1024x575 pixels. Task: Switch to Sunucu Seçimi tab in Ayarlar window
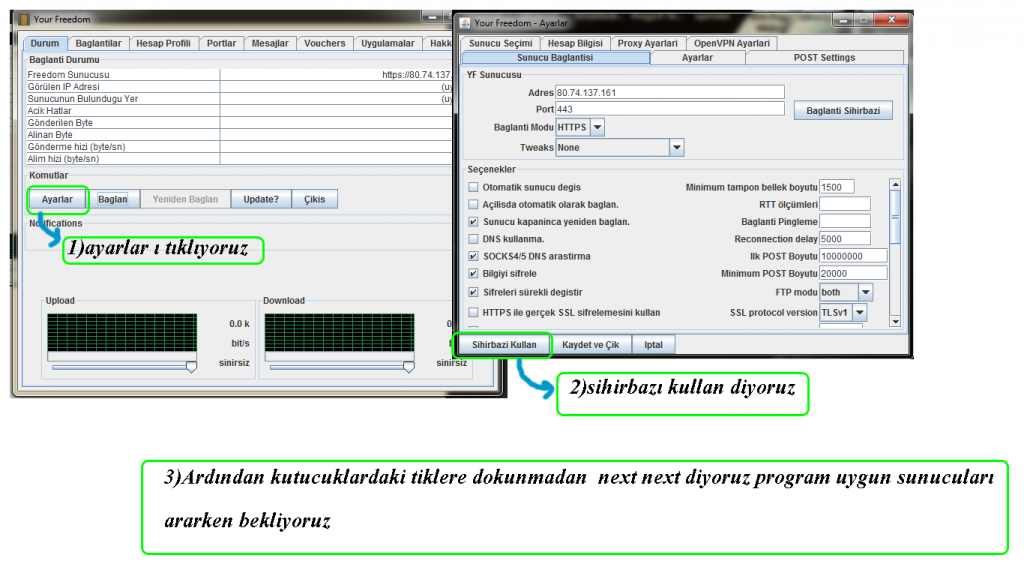[501, 43]
